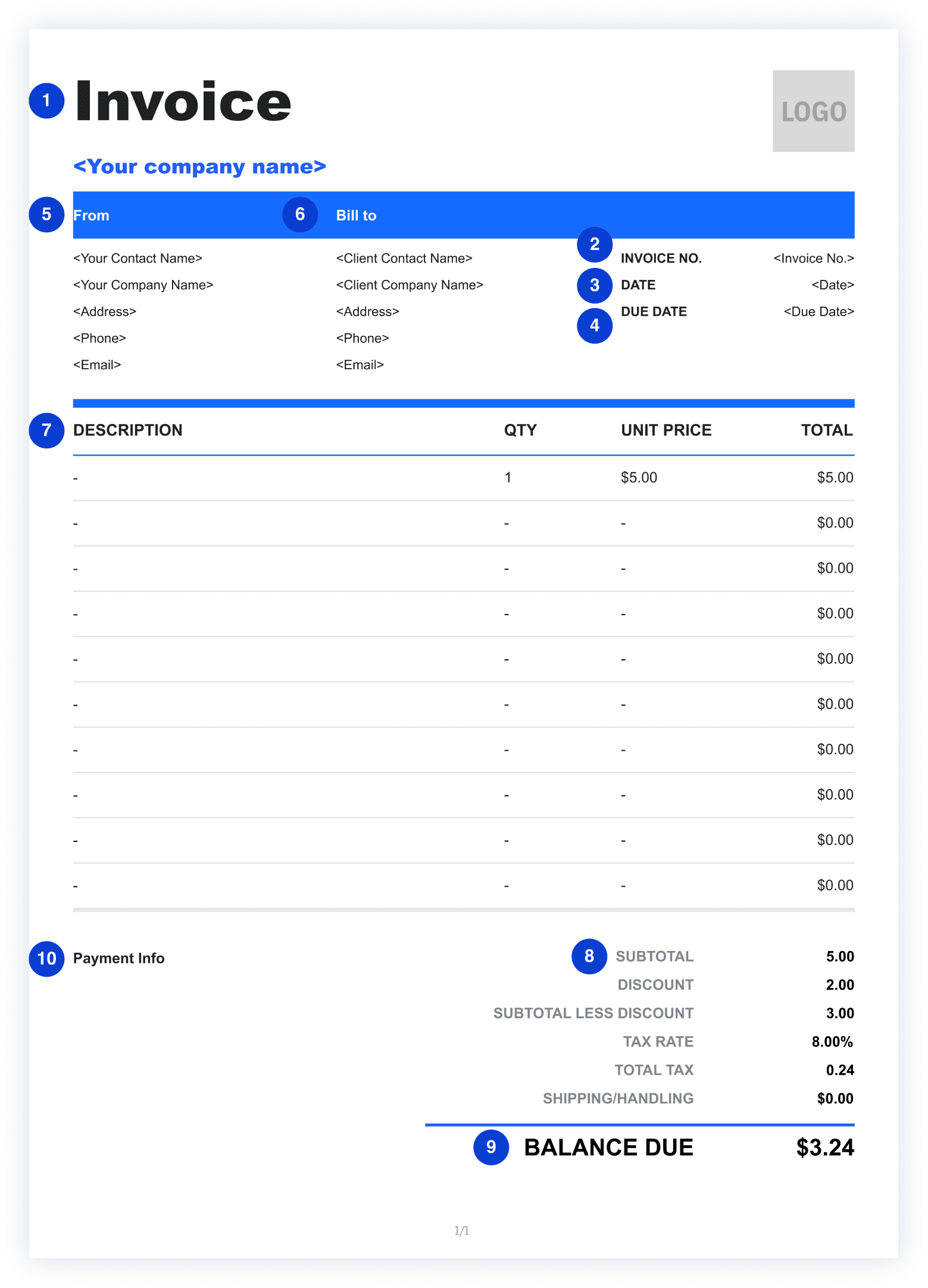This screenshot has width=928, height=1288.
Task: Click the UNIT PRICE column header
Action: tap(666, 431)
